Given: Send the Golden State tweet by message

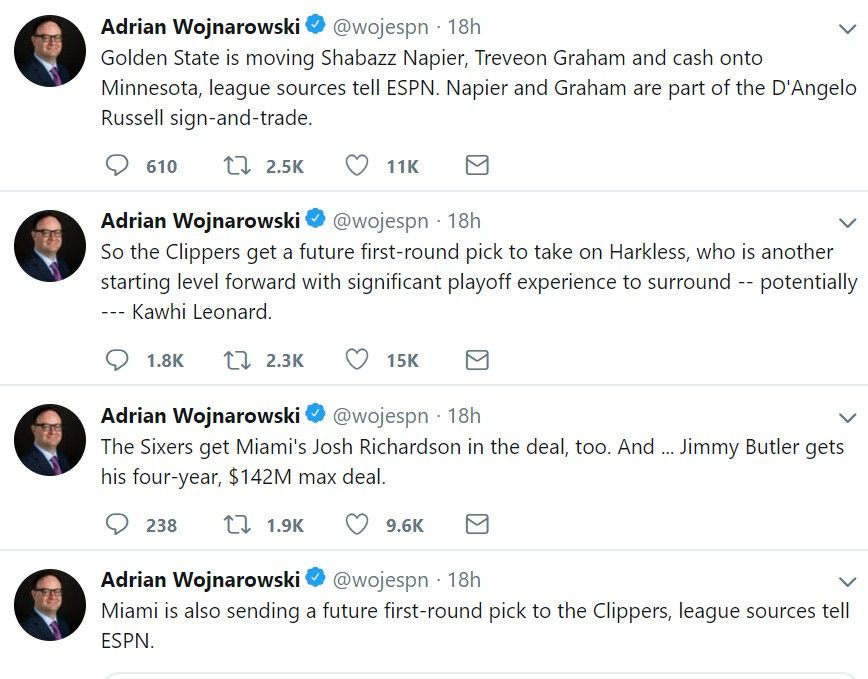Looking at the screenshot, I should (477, 165).
